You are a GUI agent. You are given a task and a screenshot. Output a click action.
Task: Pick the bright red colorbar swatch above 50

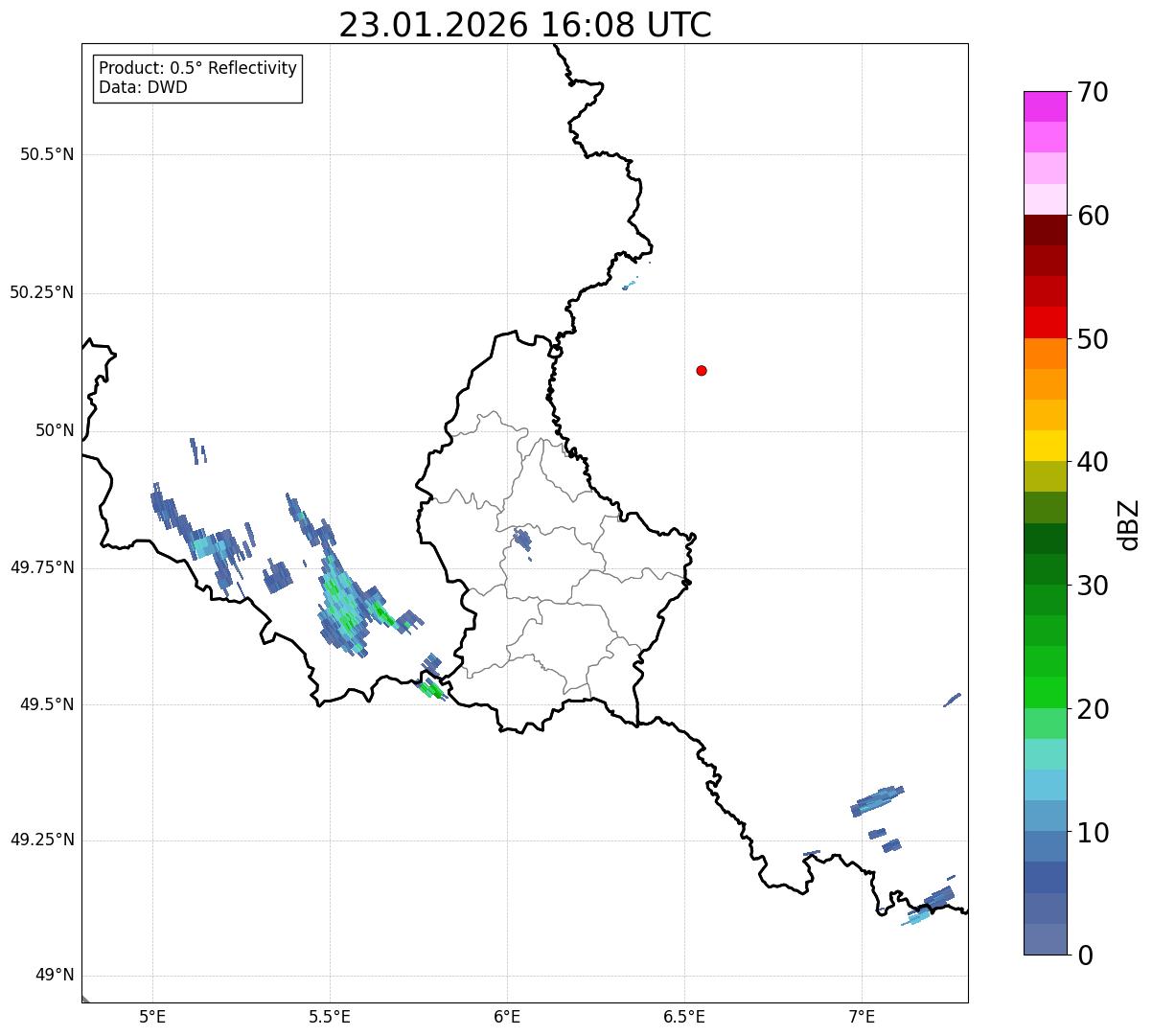pos(1046,323)
